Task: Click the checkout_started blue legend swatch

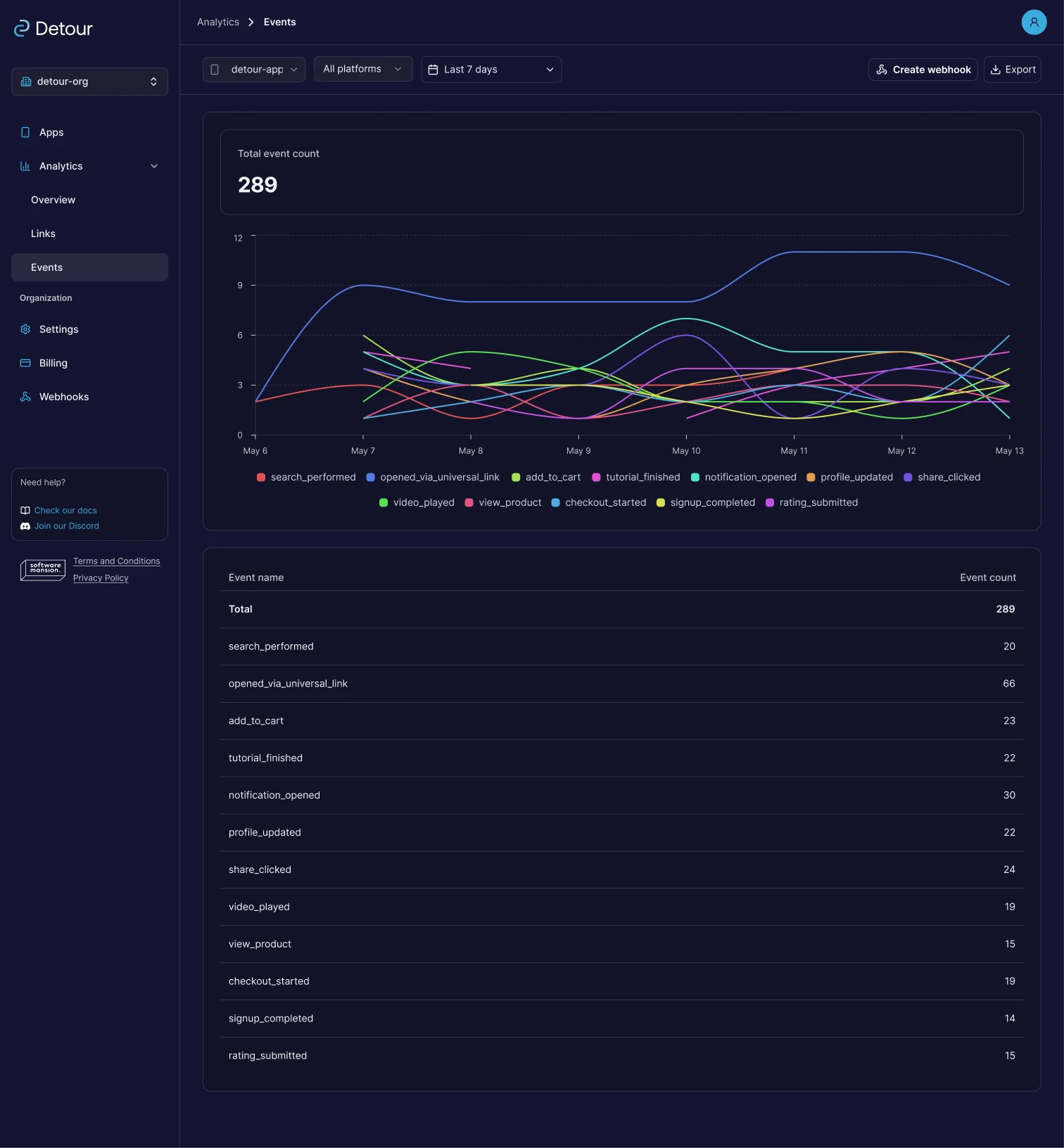Action: point(555,502)
